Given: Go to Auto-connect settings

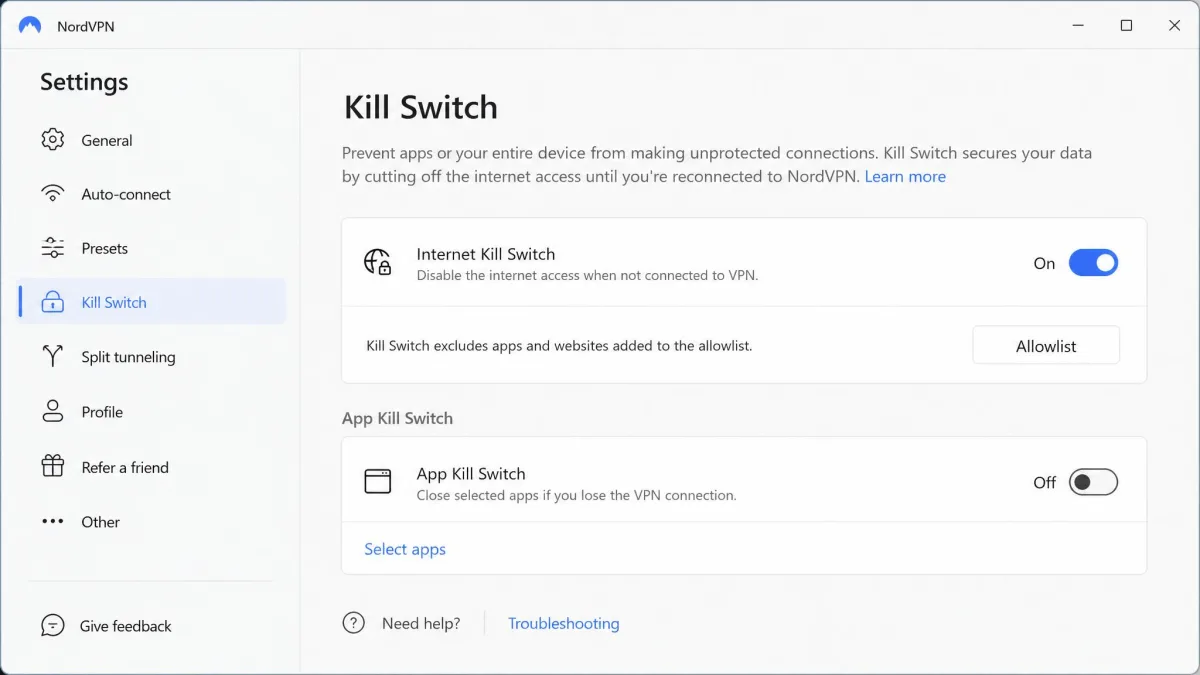Looking at the screenshot, I should (152, 194).
